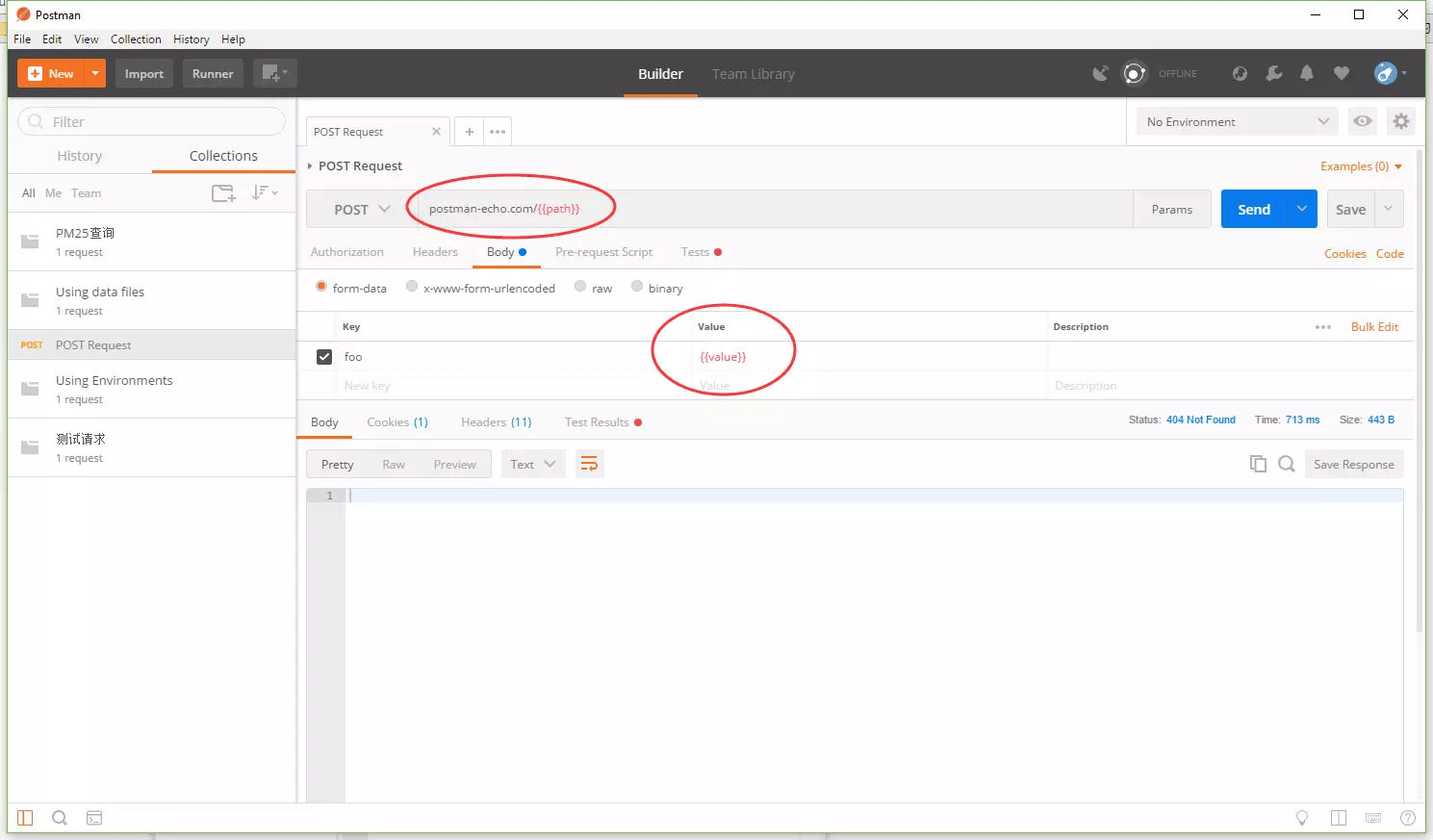Open environment quick look eye icon
Image resolution: width=1433 pixels, height=840 pixels.
pos(1363,121)
